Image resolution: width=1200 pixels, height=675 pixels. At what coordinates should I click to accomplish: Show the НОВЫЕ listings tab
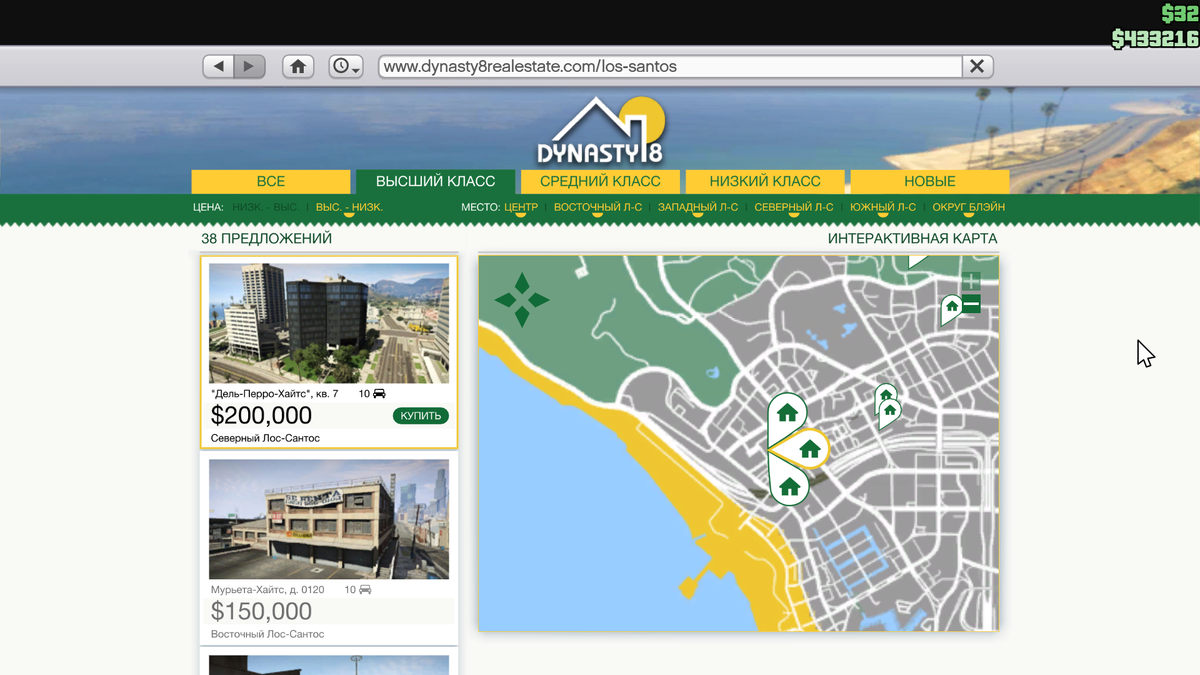pos(930,181)
